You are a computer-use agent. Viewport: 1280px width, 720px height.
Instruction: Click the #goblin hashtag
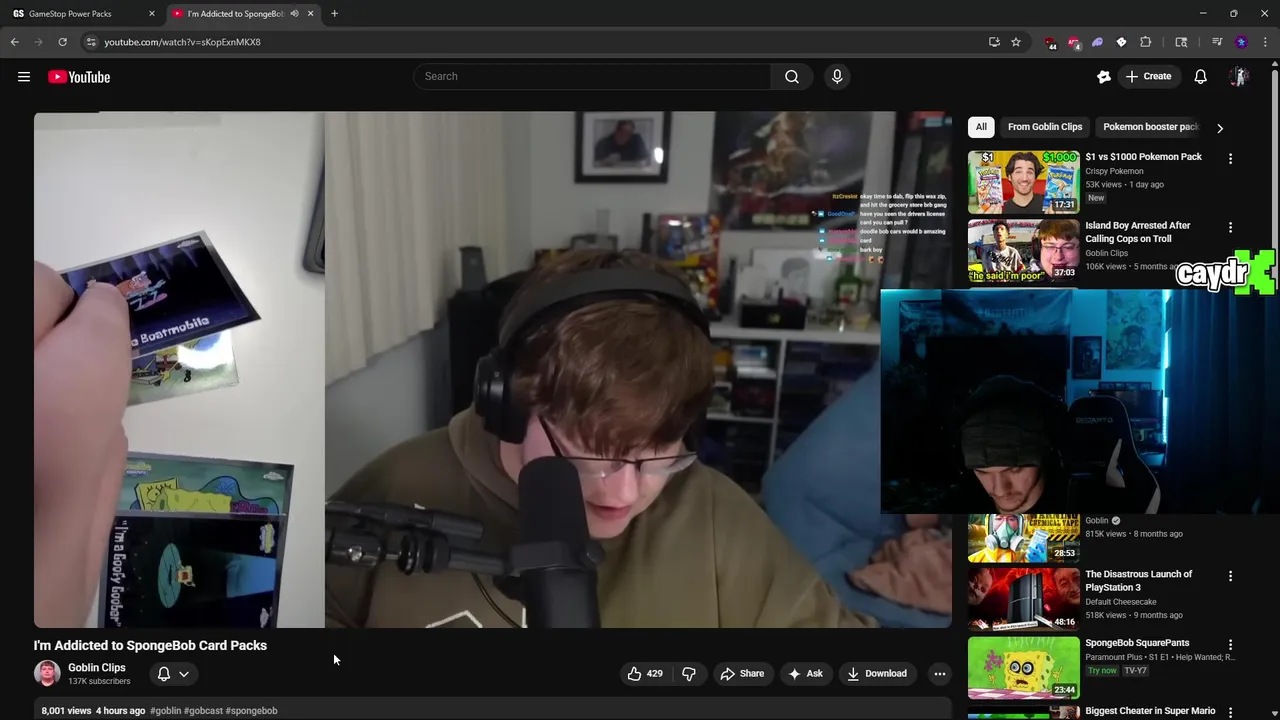(x=166, y=711)
